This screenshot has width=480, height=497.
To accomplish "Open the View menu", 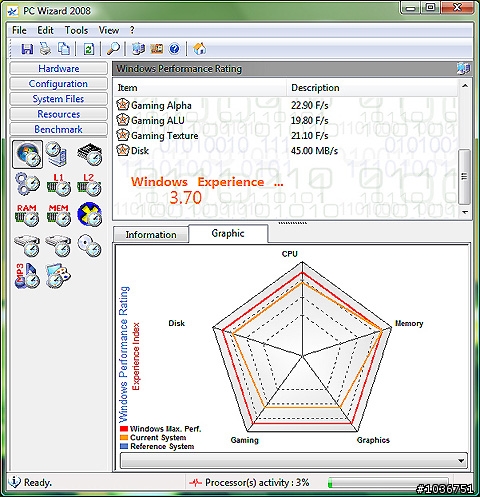I will [109, 30].
